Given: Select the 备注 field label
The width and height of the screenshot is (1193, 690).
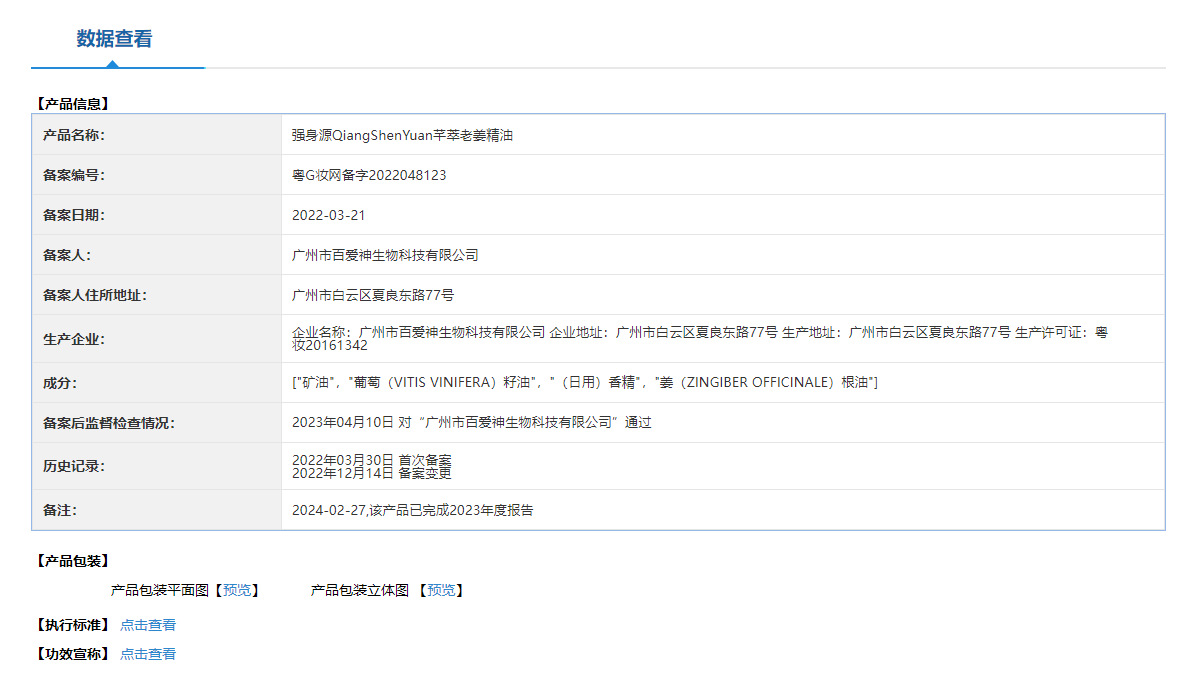Looking at the screenshot, I should (x=60, y=510).
